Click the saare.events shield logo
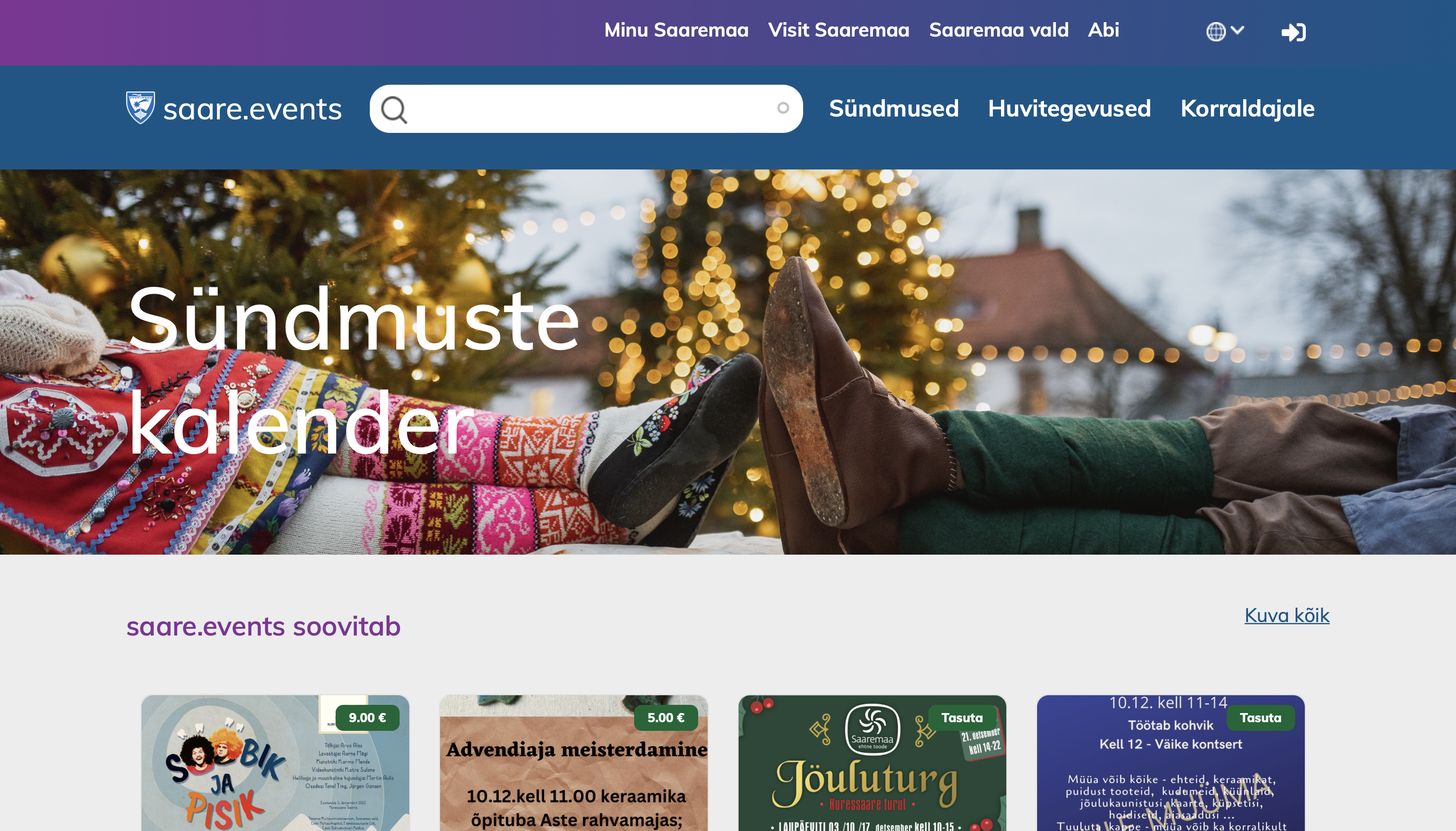The image size is (1456, 831). (x=140, y=107)
